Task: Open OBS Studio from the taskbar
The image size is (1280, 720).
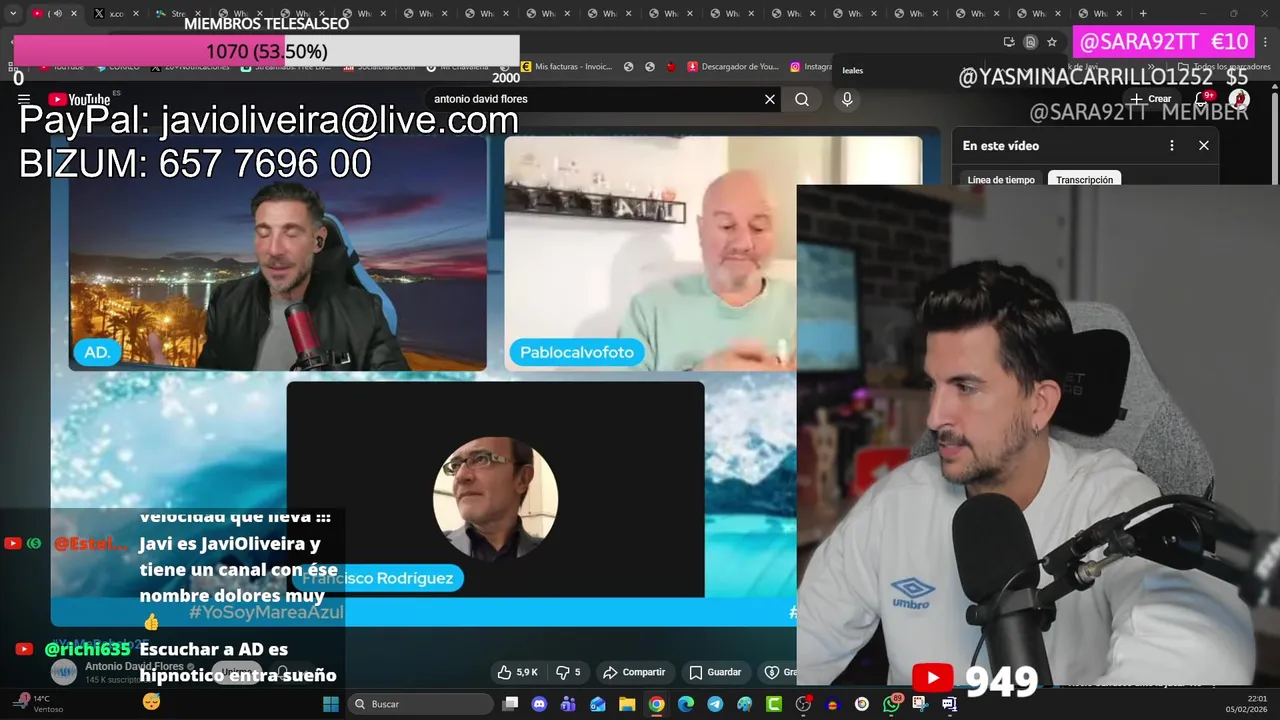Action: [x=803, y=704]
